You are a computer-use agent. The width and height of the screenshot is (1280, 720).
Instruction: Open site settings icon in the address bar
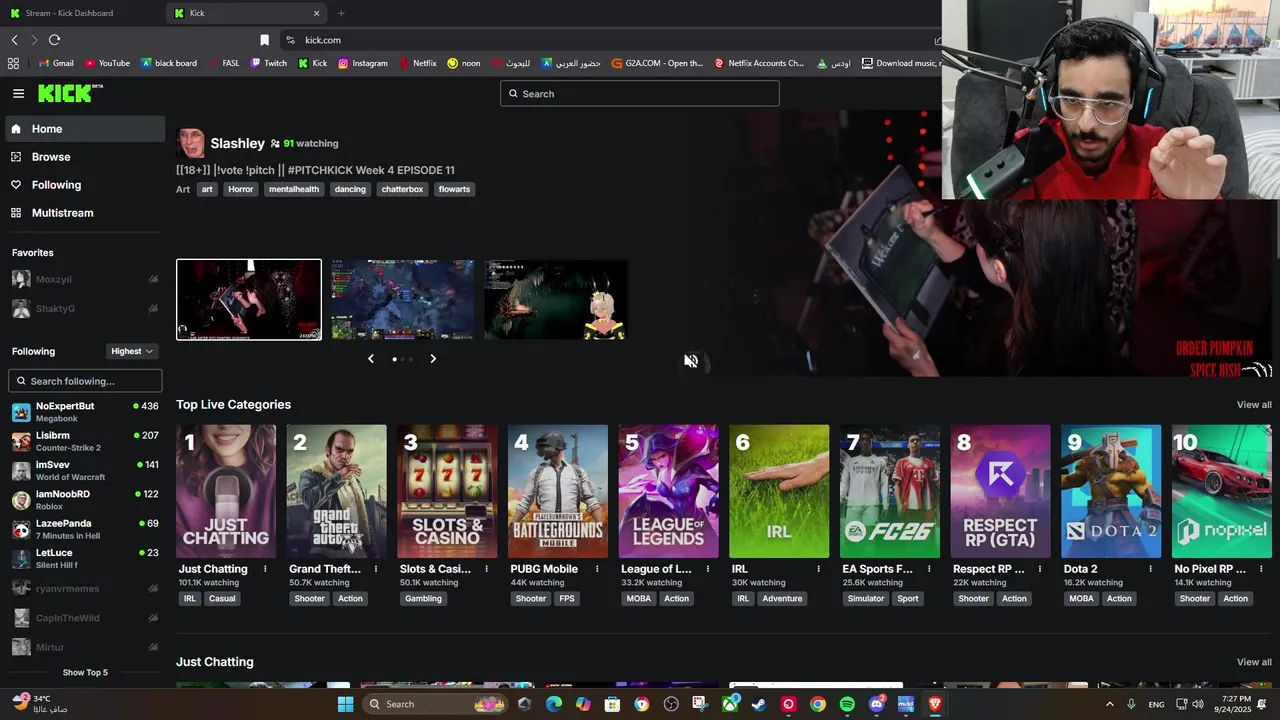pyautogui.click(x=290, y=40)
